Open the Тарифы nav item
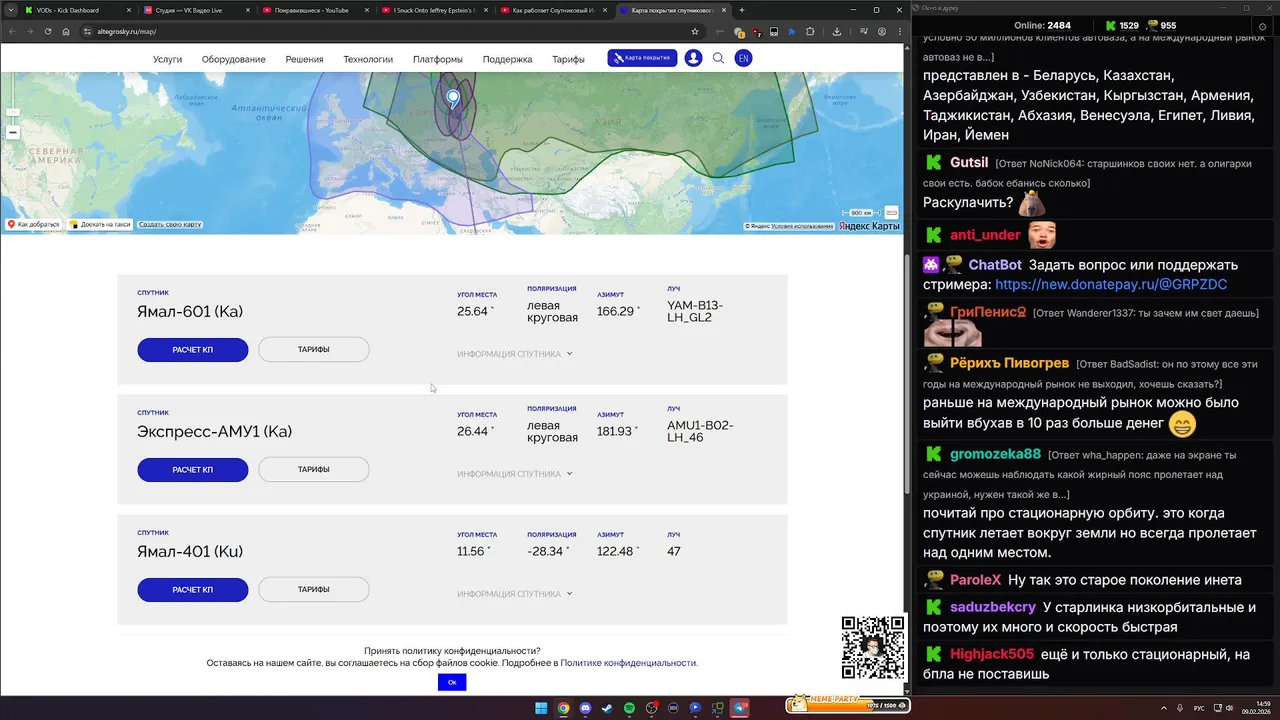 tap(568, 59)
